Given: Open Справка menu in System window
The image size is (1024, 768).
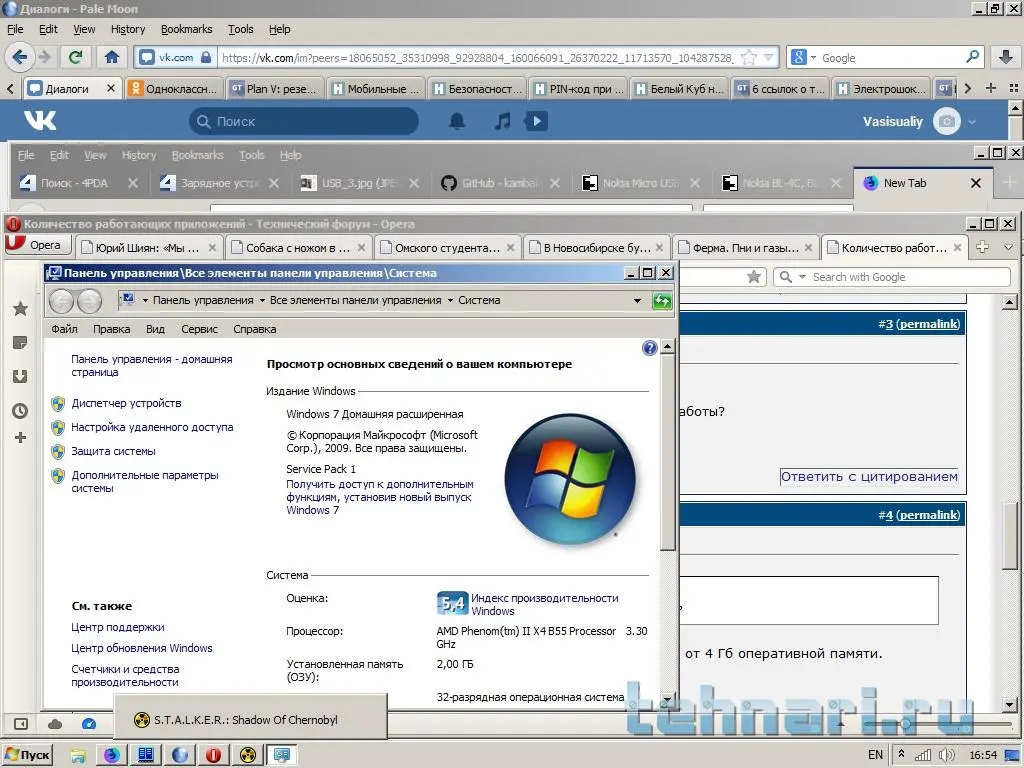Looking at the screenshot, I should [x=255, y=329].
